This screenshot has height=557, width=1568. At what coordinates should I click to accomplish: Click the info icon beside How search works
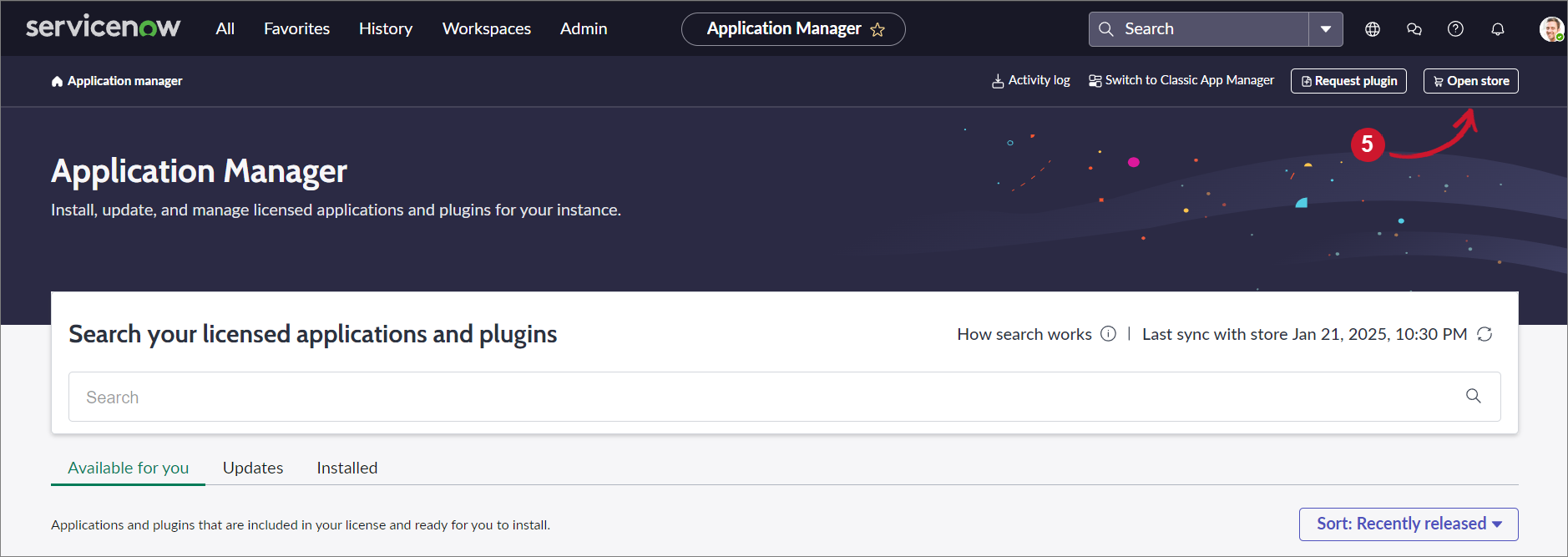point(1108,334)
